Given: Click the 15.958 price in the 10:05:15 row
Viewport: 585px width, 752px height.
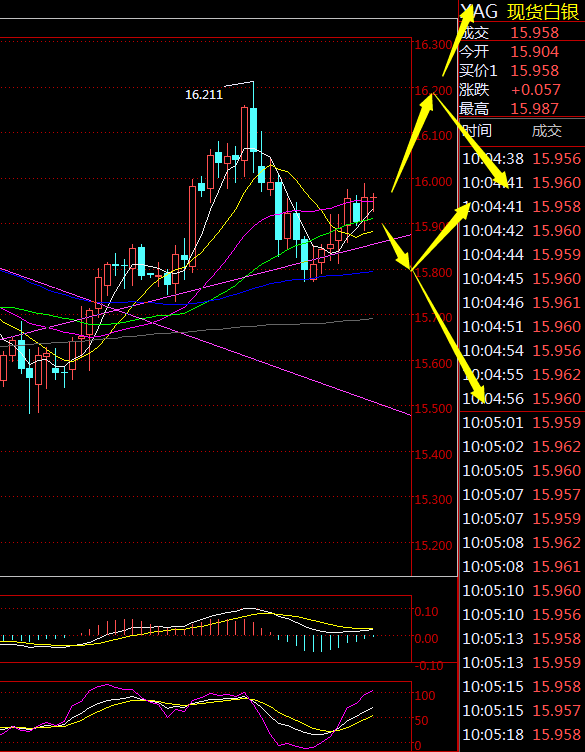Looking at the screenshot, I should click(x=557, y=686).
